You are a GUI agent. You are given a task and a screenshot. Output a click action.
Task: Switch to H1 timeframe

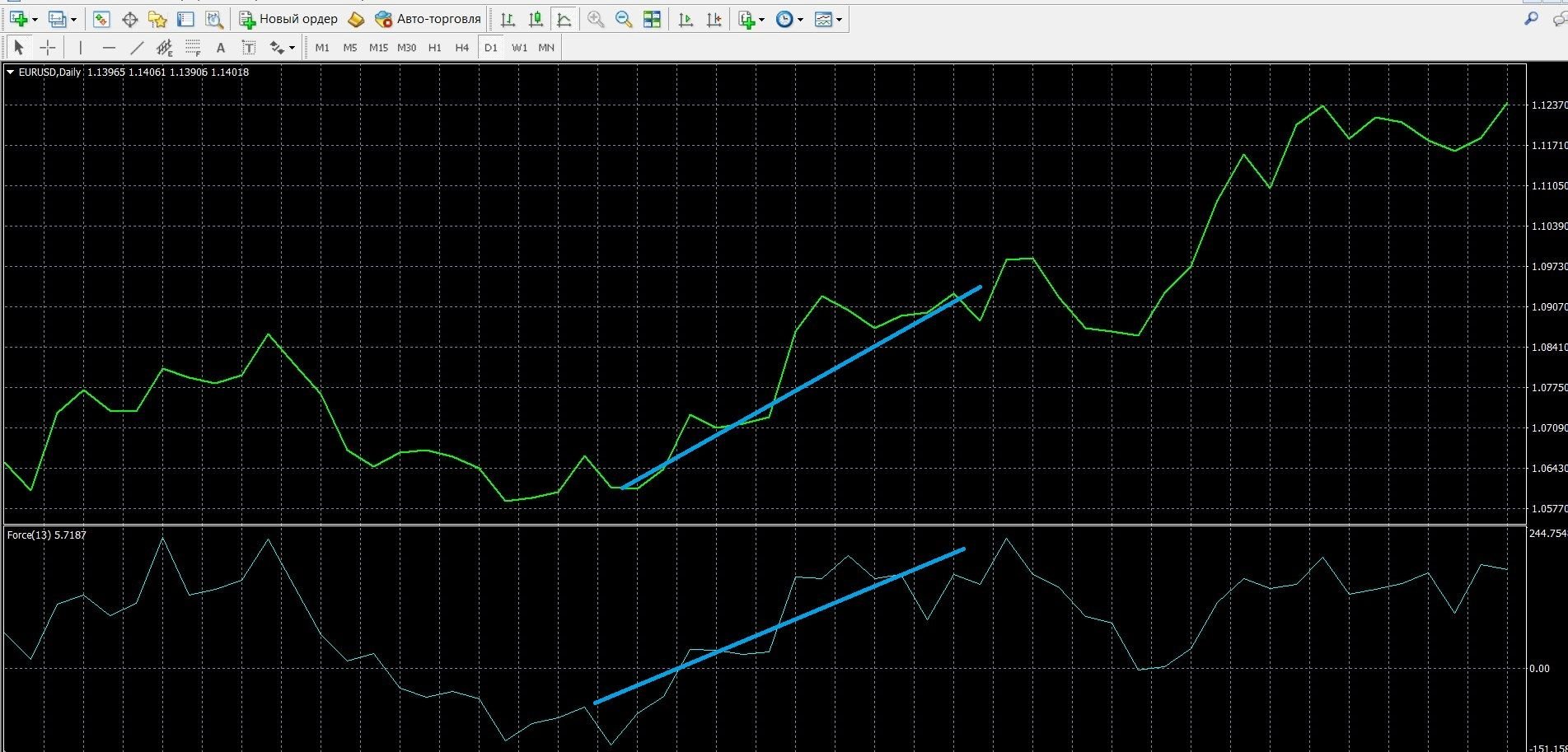(434, 48)
